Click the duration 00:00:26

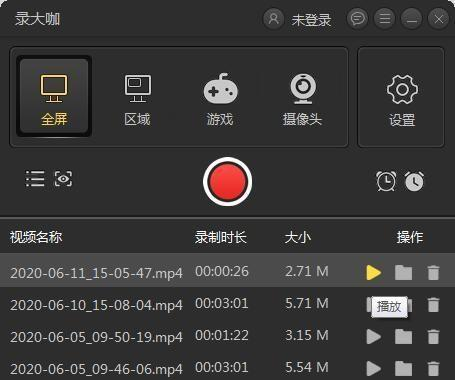222,271
